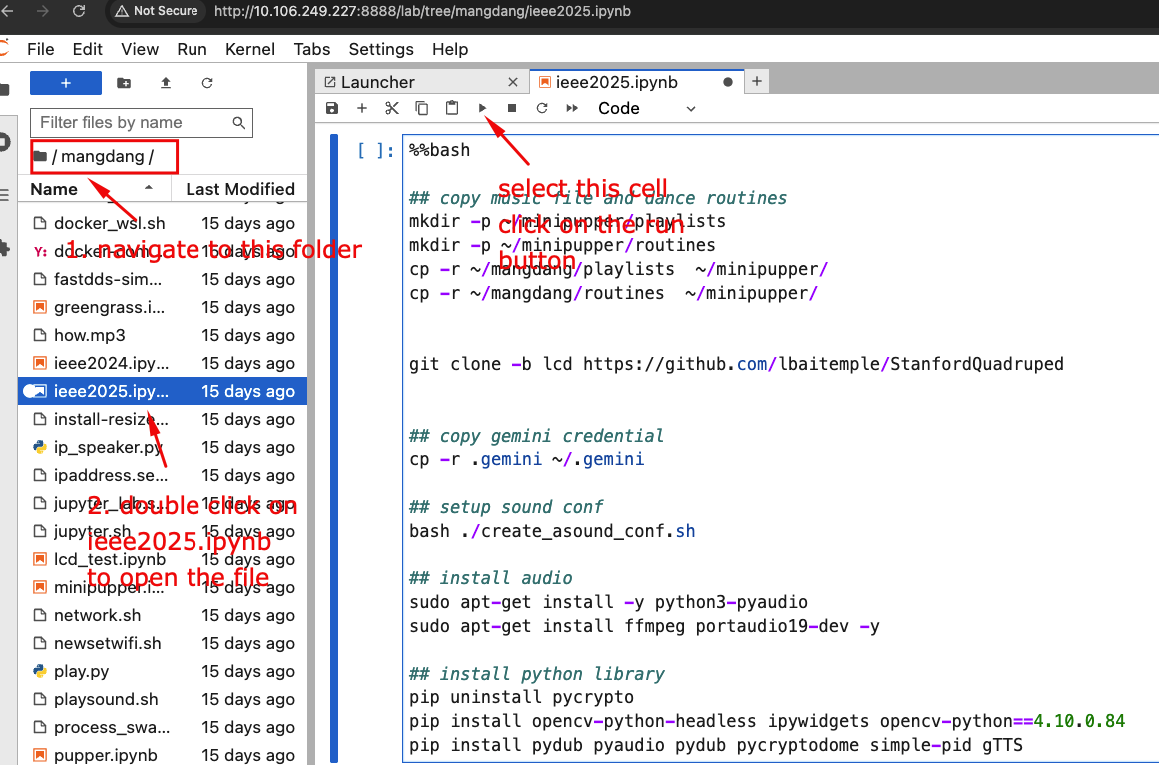1159x765 pixels.
Task: Restart the kernel icon
Action: [x=542, y=108]
